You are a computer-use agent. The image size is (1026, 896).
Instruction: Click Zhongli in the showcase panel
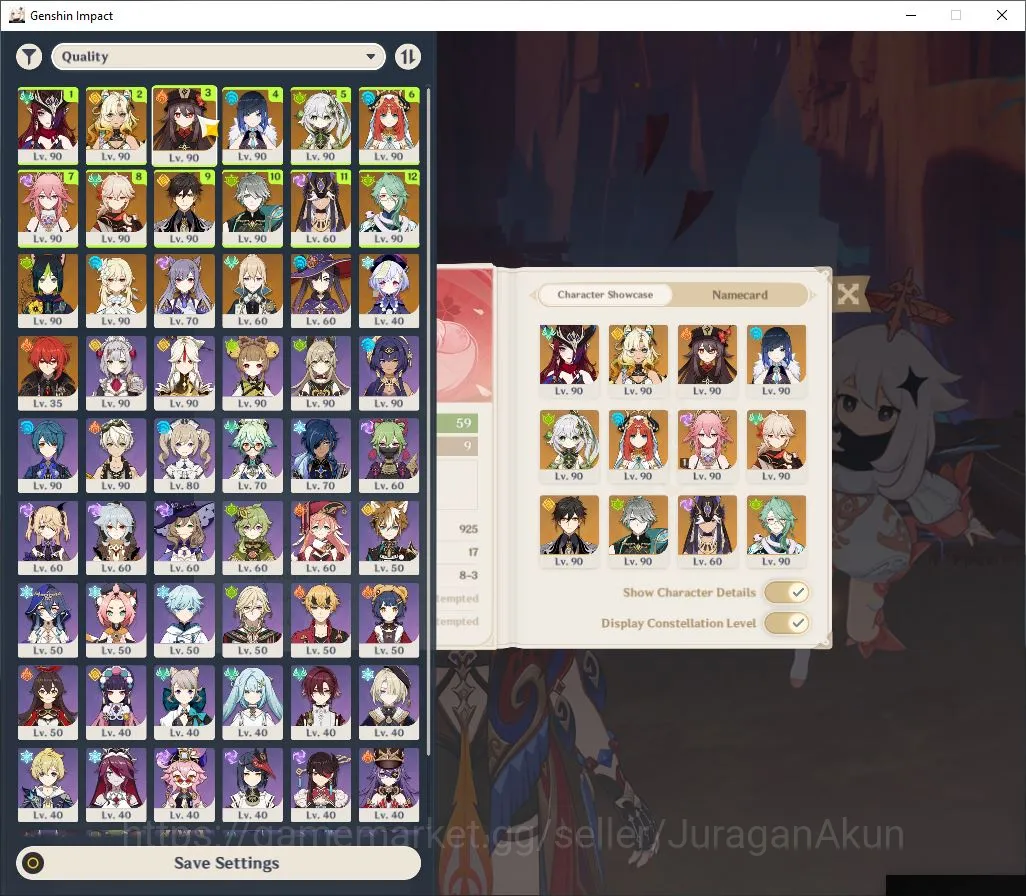(569, 531)
